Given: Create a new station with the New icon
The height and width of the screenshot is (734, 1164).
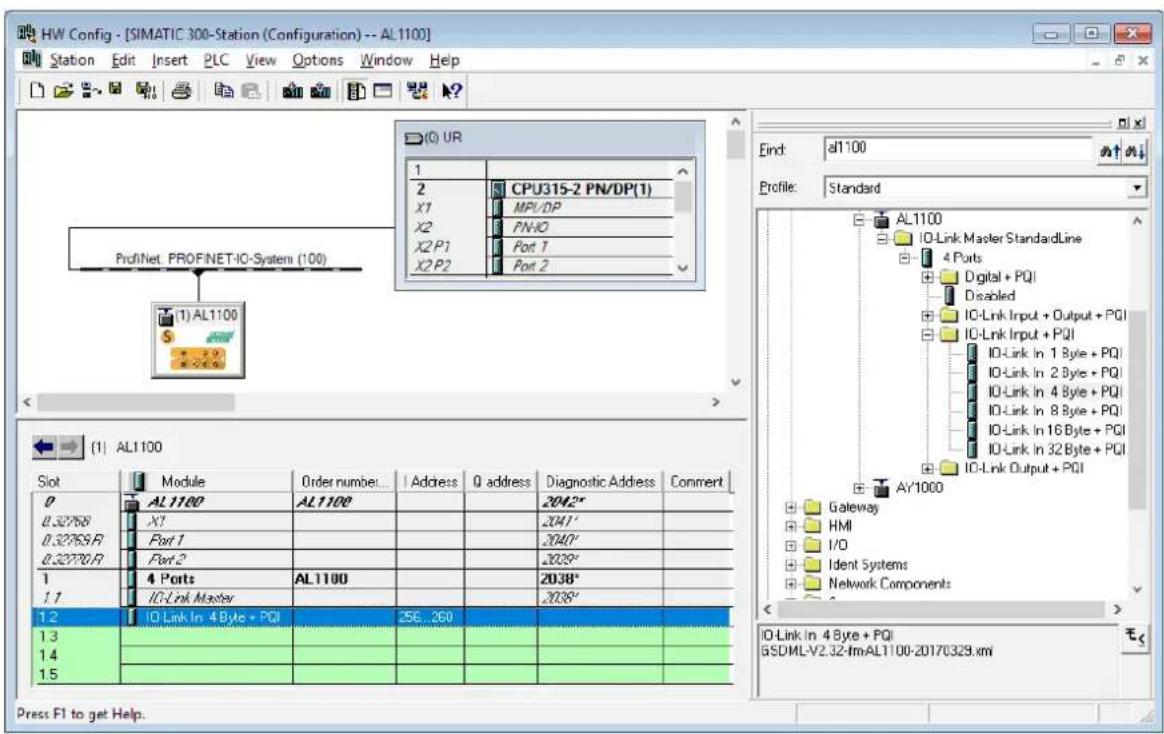Looking at the screenshot, I should click(36, 91).
